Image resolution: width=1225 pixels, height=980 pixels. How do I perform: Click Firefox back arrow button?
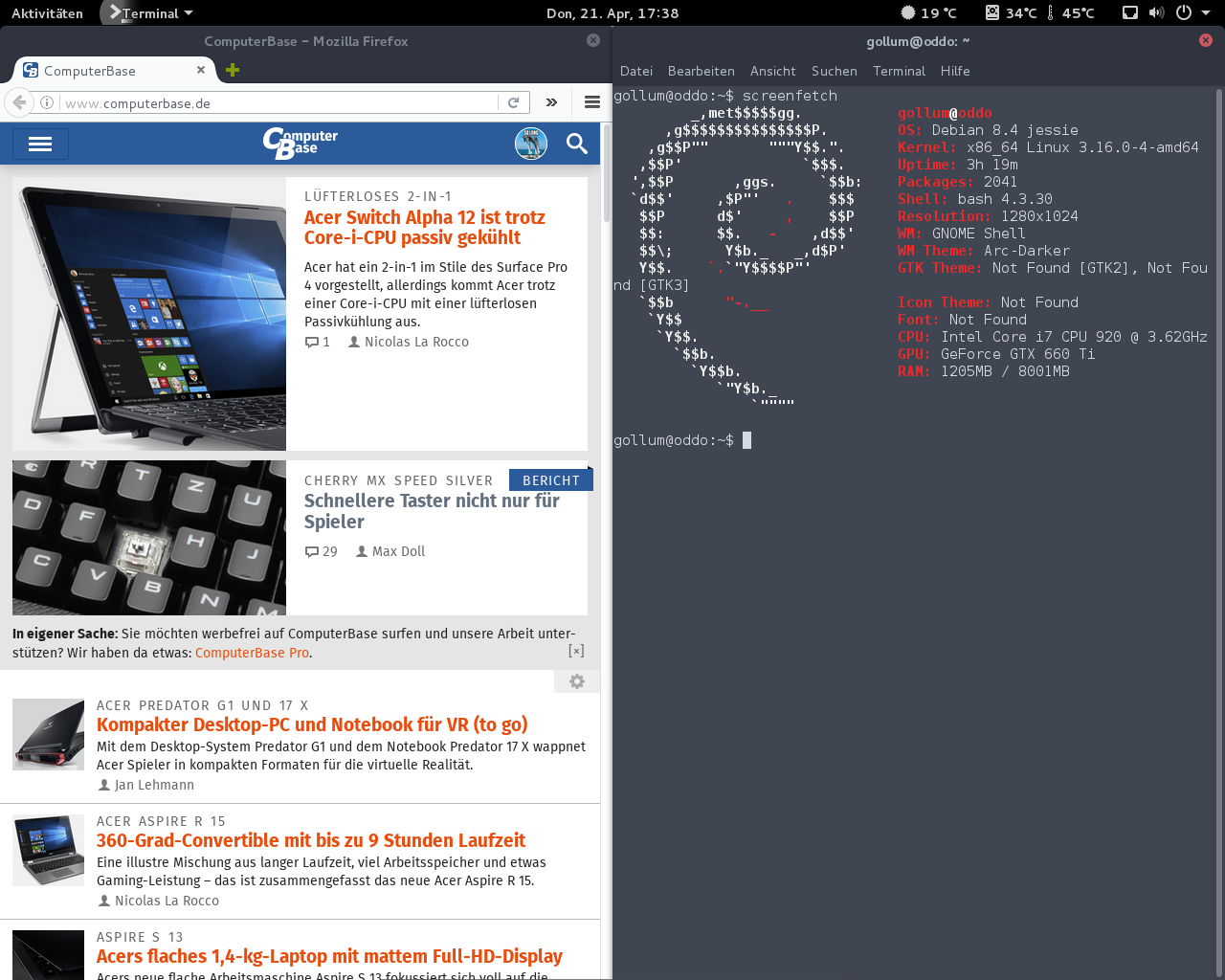coord(19,102)
